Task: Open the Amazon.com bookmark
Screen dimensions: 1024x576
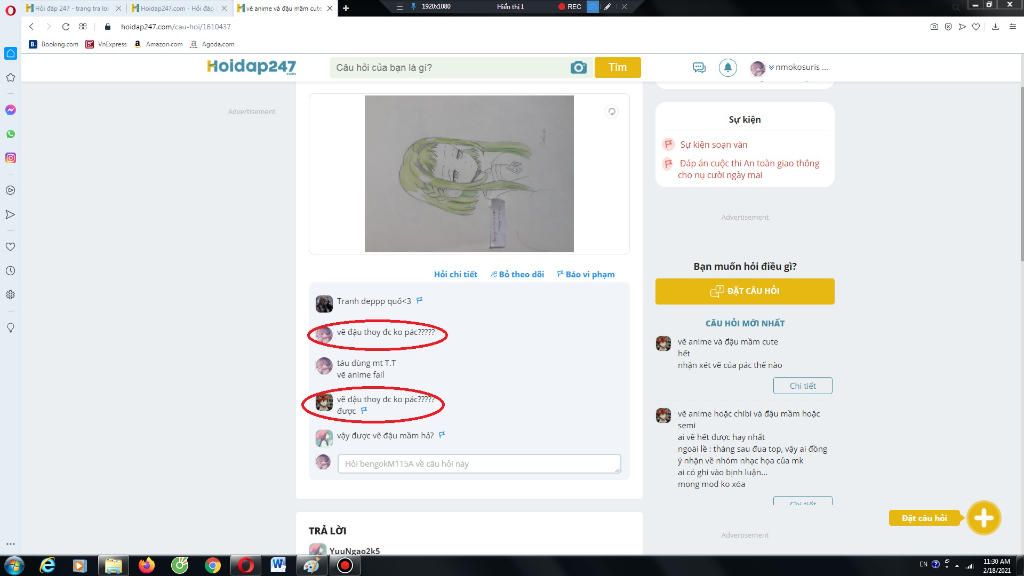Action: (158, 44)
